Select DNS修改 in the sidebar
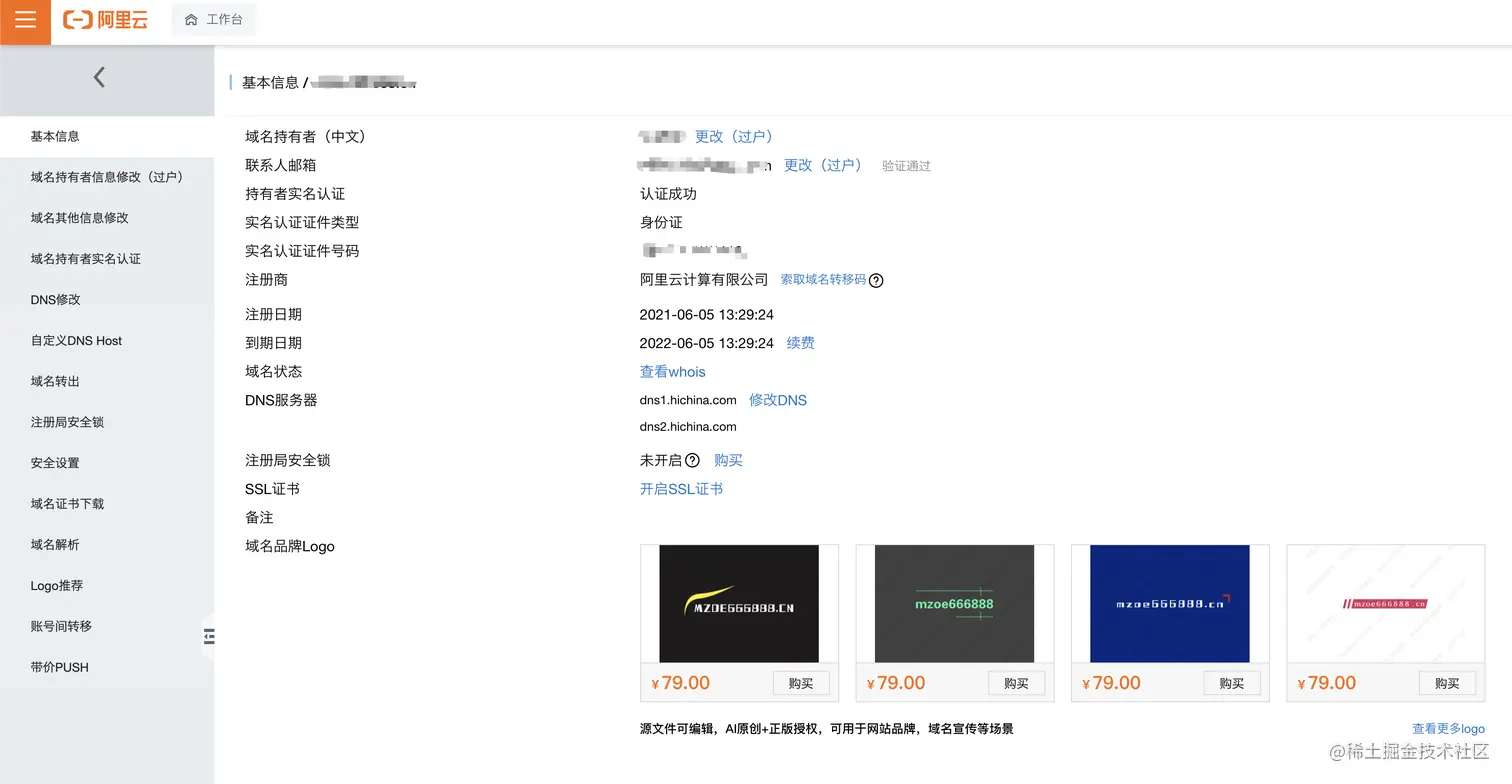The width and height of the screenshot is (1512, 784). 107,300
